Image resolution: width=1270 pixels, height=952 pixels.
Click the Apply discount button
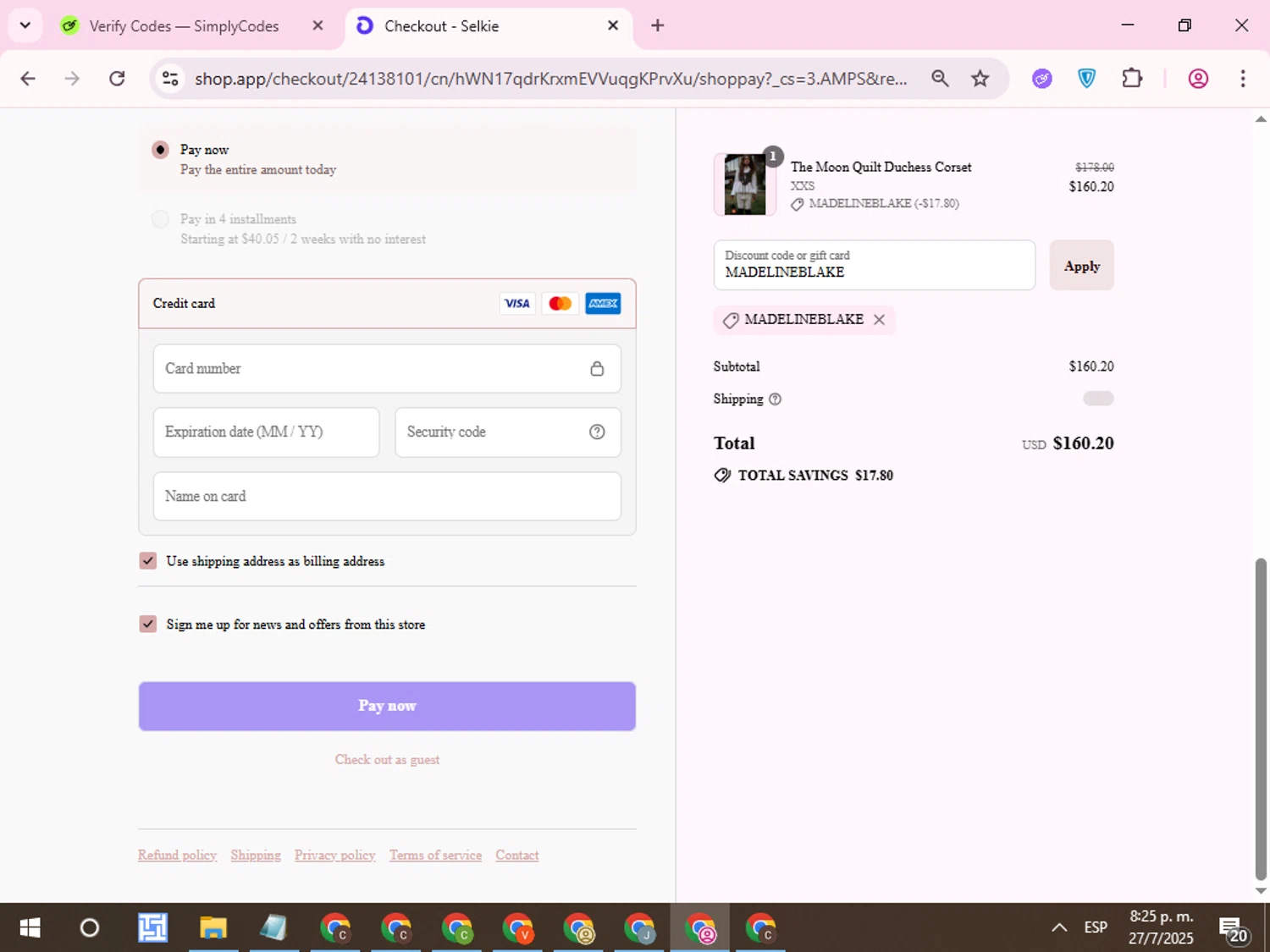1081,266
